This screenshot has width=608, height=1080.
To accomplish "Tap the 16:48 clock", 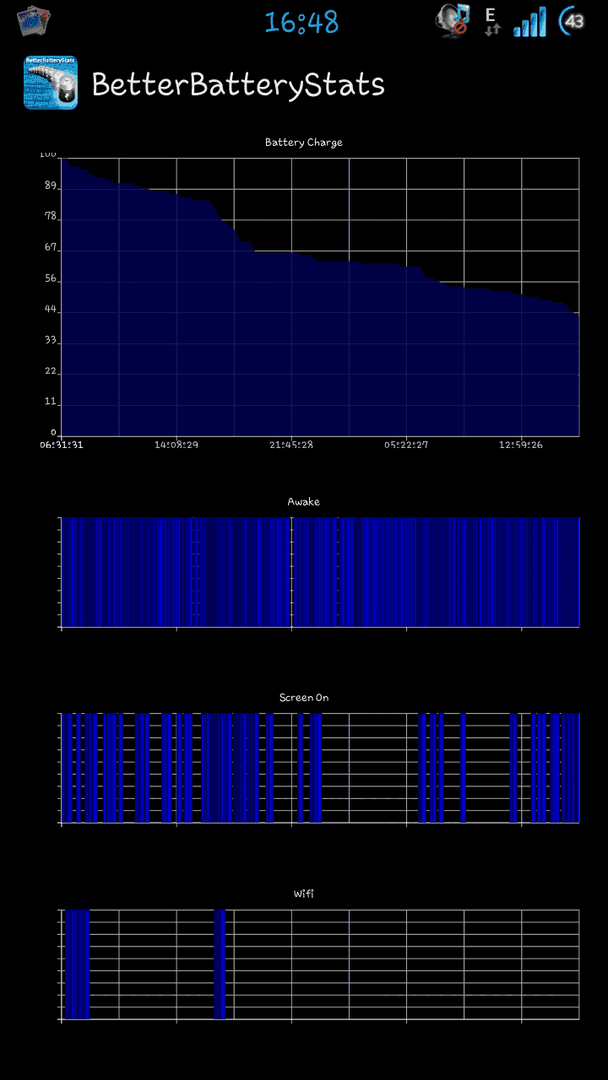I will pyautogui.click(x=302, y=22).
